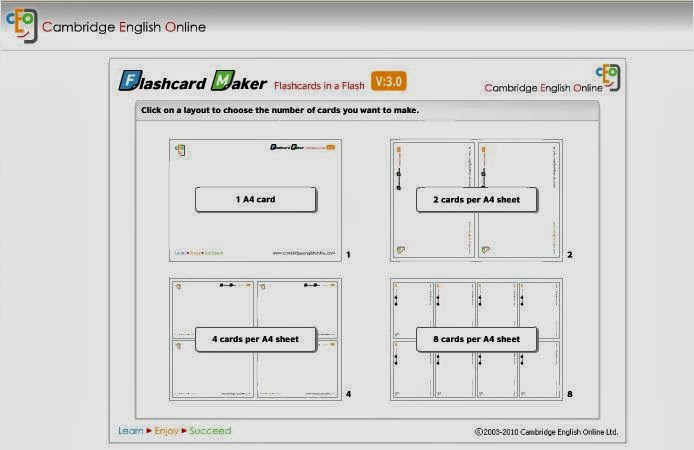This screenshot has width=694, height=450.
Task: Click the number 4 label beside the four-card layout
Action: tap(348, 394)
